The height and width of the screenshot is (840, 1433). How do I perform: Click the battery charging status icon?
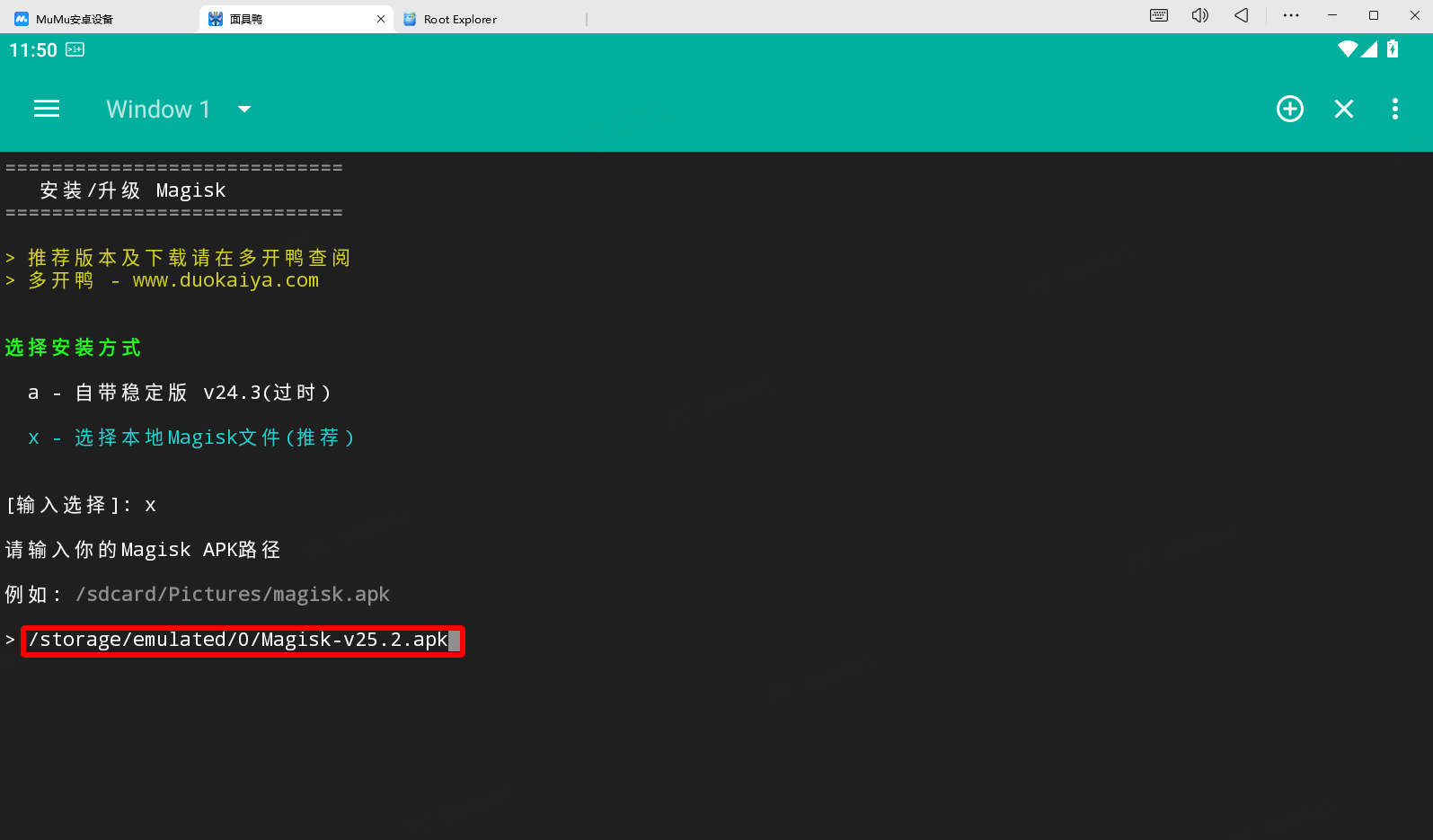1393,49
